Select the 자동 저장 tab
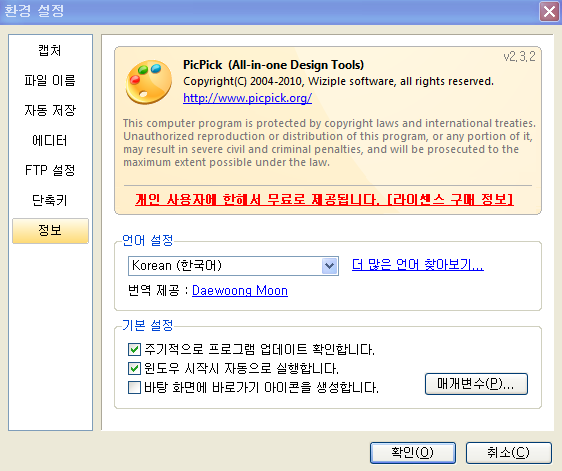The image size is (562, 471). [x=50, y=110]
